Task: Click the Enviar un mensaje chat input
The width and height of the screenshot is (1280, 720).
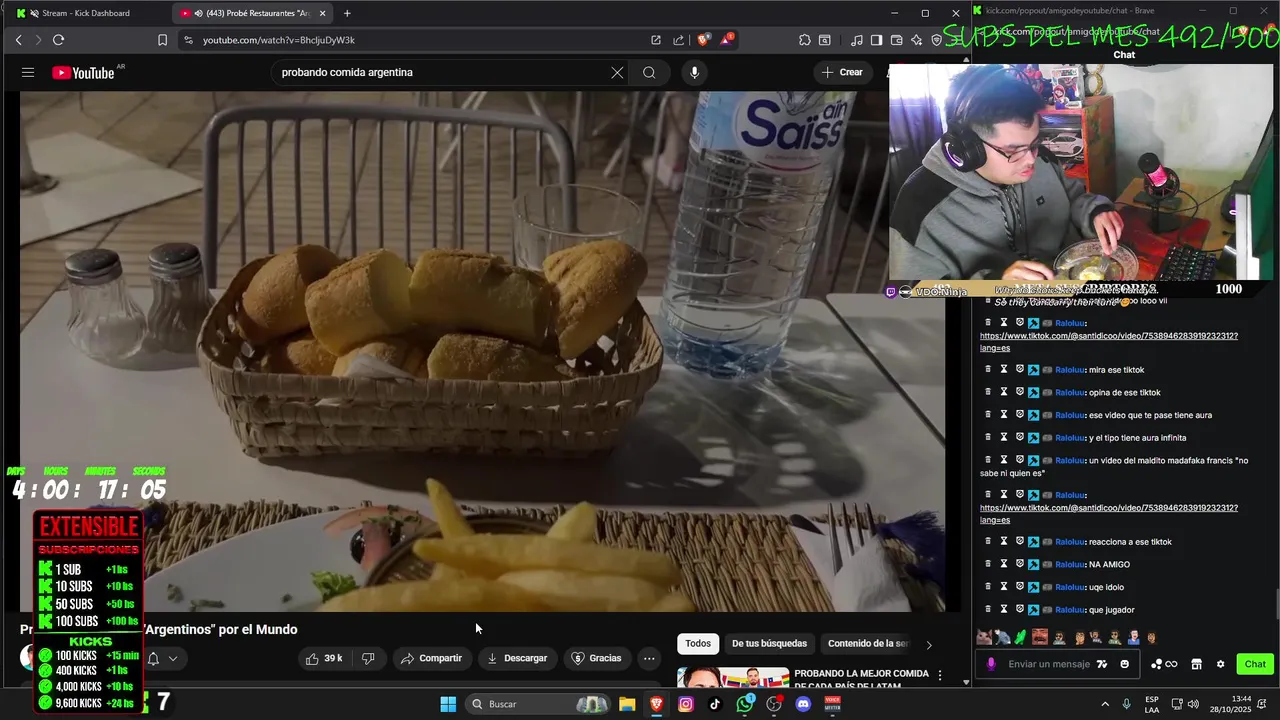Action: (x=1048, y=664)
